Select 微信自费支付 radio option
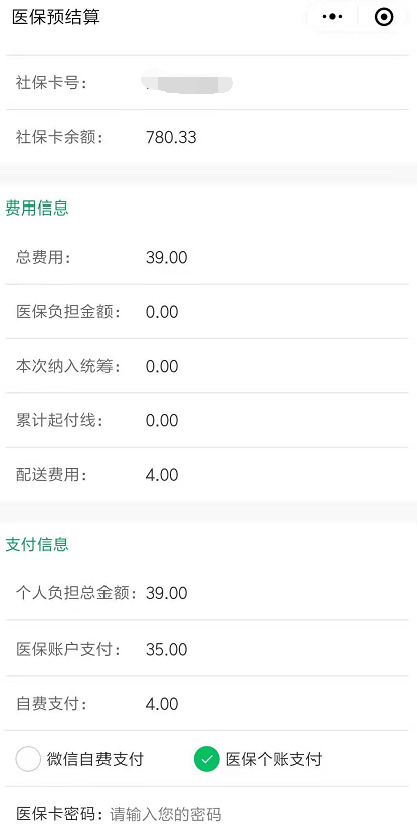The width and height of the screenshot is (417, 834). (x=80, y=759)
